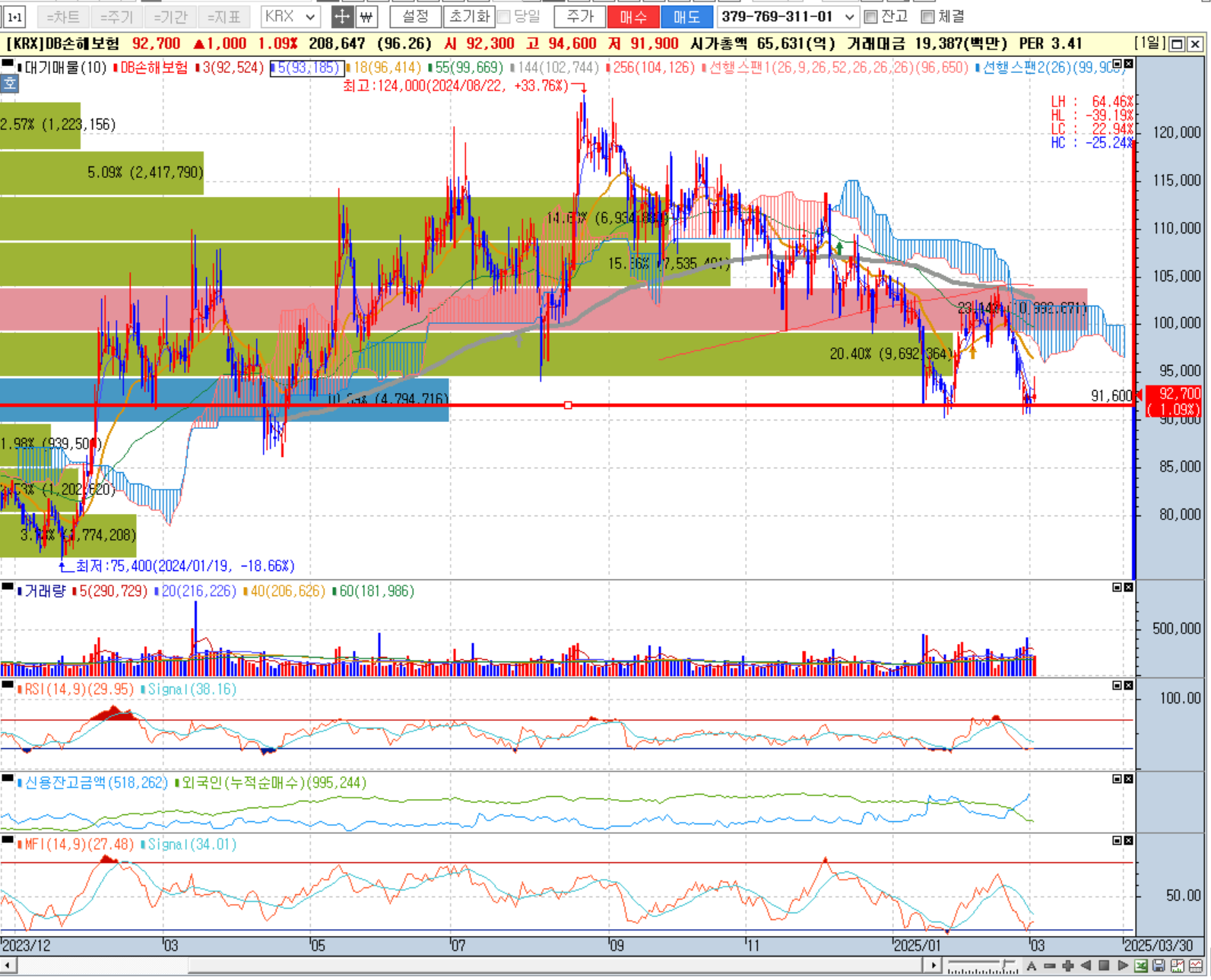This screenshot has height=980, width=1211.
Task: Open the =지표 indicator menu
Action: (x=223, y=17)
